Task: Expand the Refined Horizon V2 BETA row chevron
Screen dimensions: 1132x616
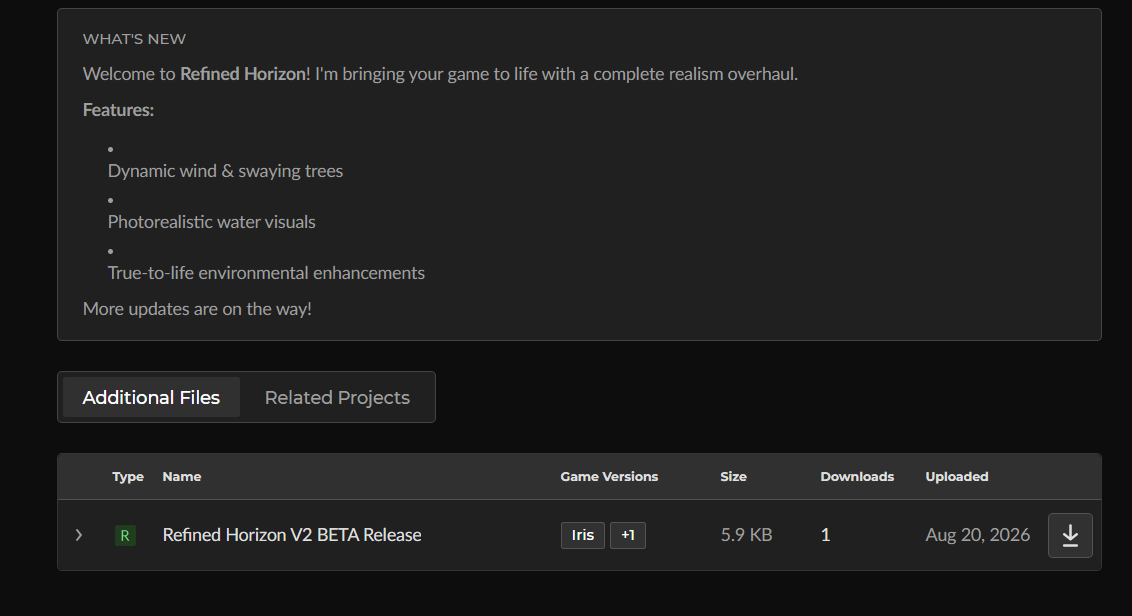Action: [x=79, y=535]
